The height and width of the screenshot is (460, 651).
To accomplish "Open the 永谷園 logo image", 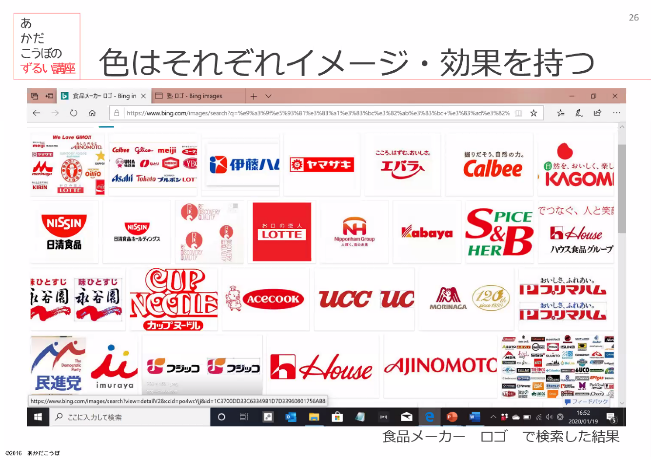I will [78, 299].
